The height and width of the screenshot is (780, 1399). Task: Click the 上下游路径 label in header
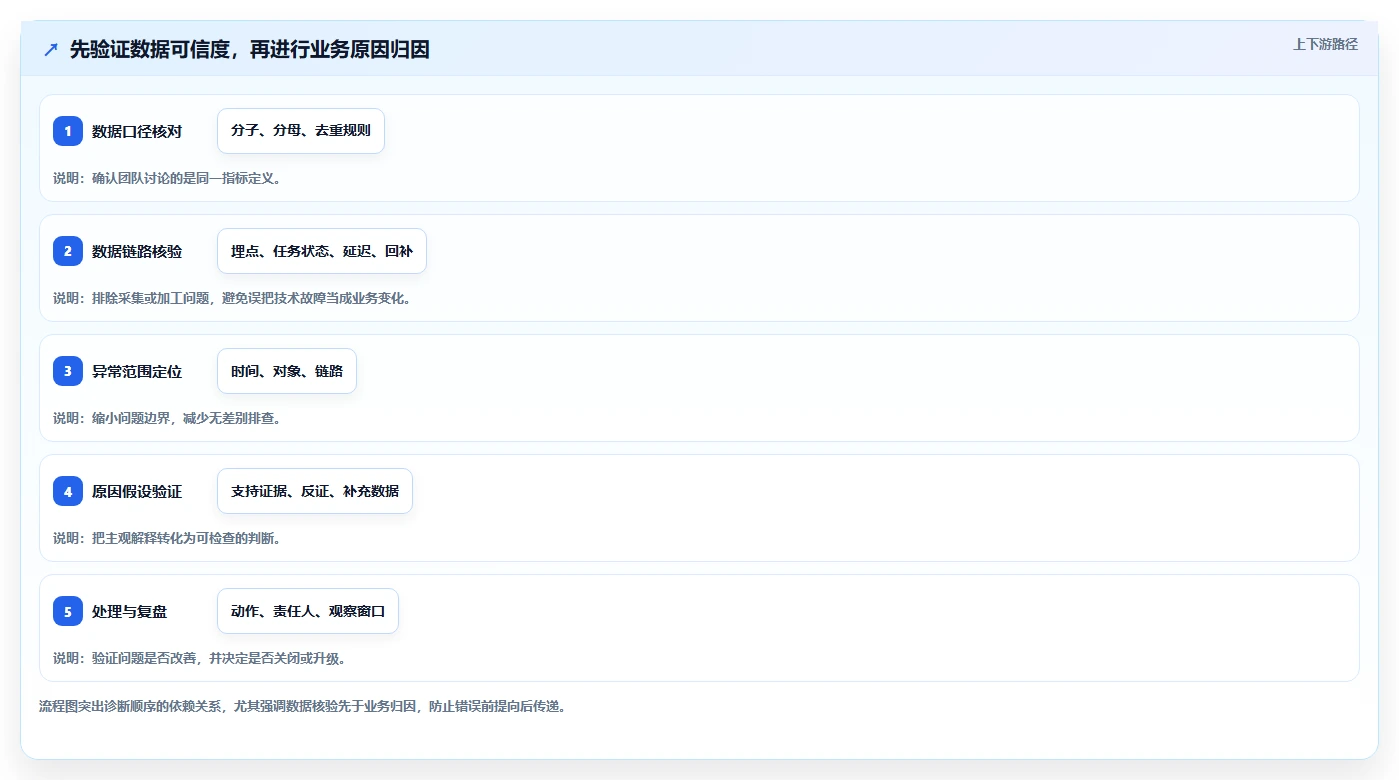tap(1325, 44)
